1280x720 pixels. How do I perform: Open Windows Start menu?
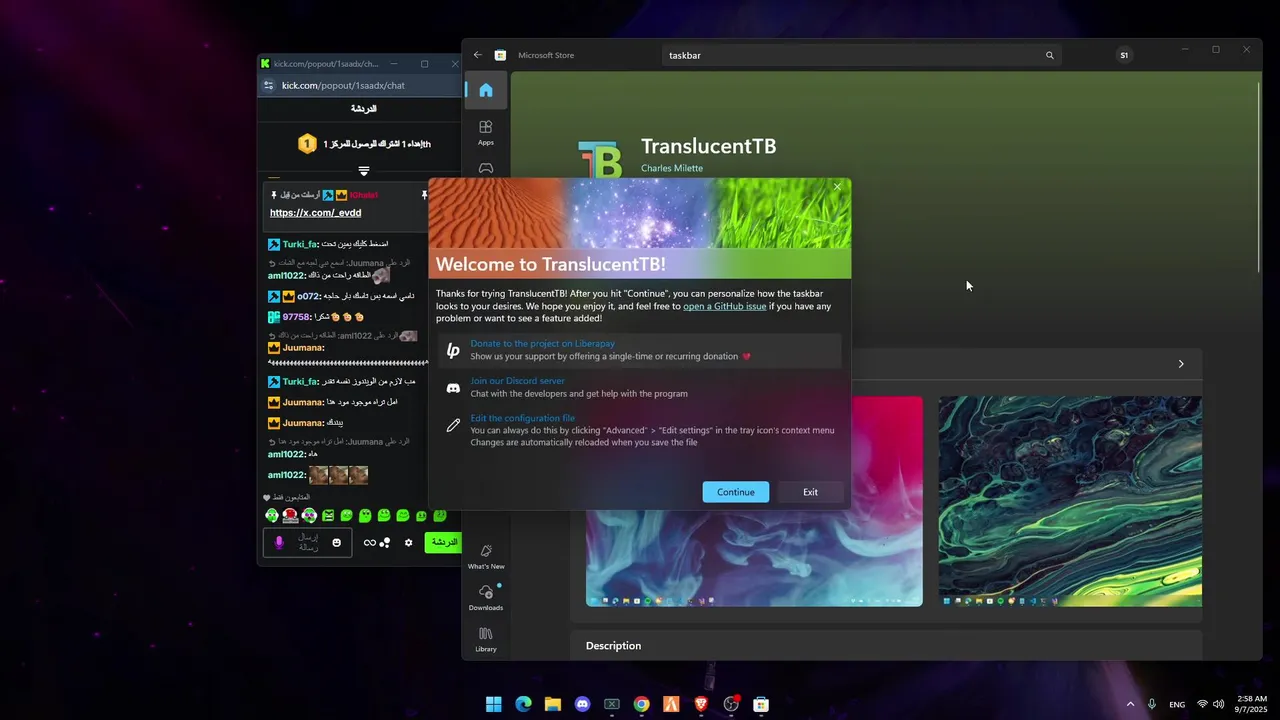(x=493, y=704)
